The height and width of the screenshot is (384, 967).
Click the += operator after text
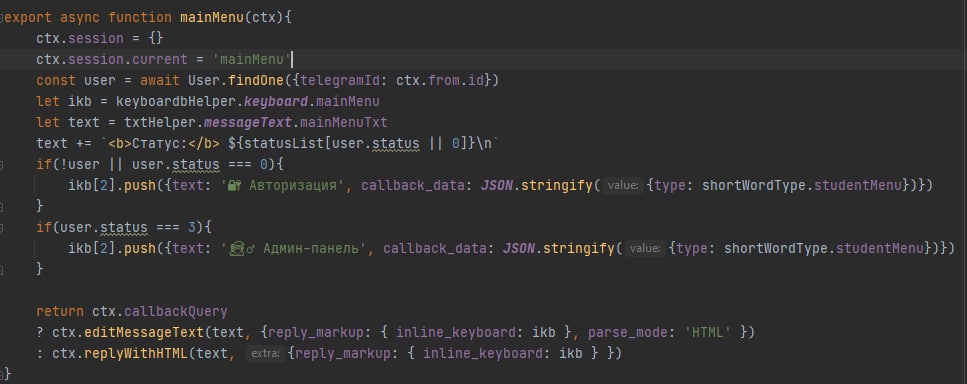pyautogui.click(x=84, y=143)
